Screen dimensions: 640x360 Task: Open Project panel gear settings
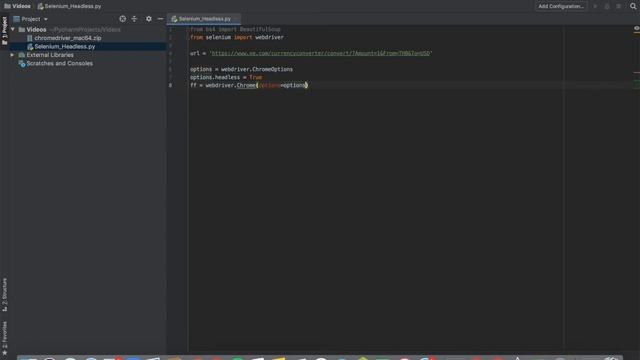point(149,19)
